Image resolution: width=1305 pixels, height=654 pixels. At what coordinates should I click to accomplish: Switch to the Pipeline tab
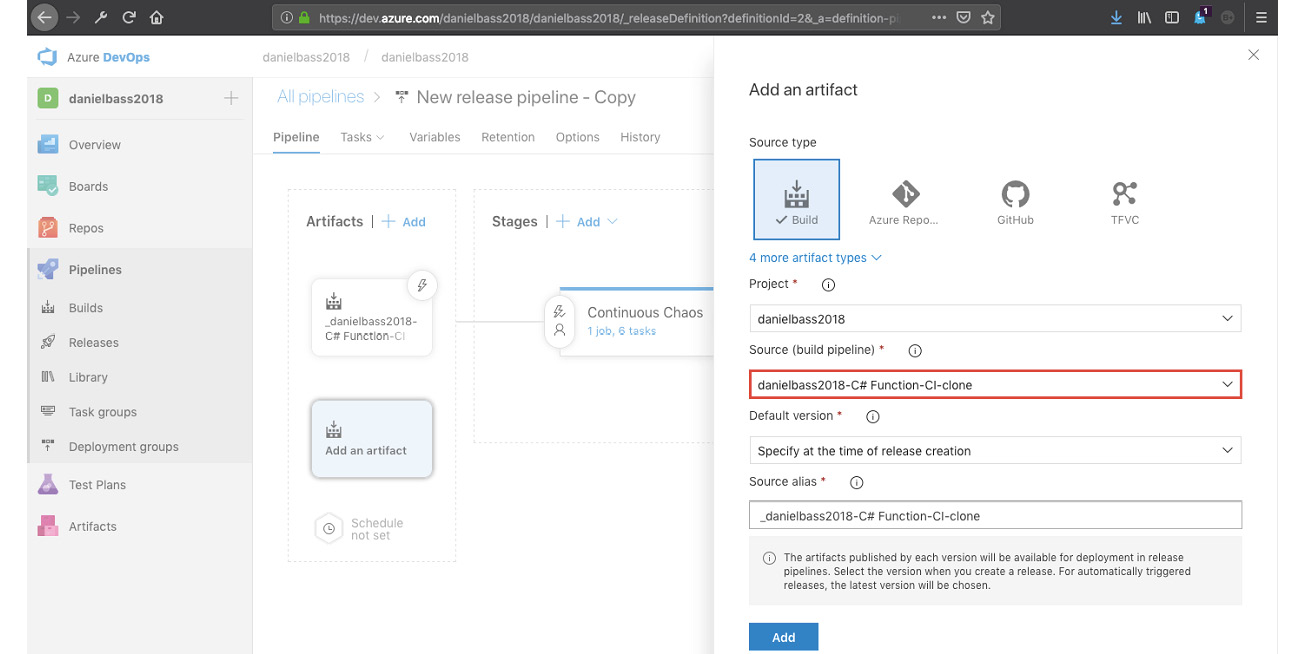[x=296, y=137]
